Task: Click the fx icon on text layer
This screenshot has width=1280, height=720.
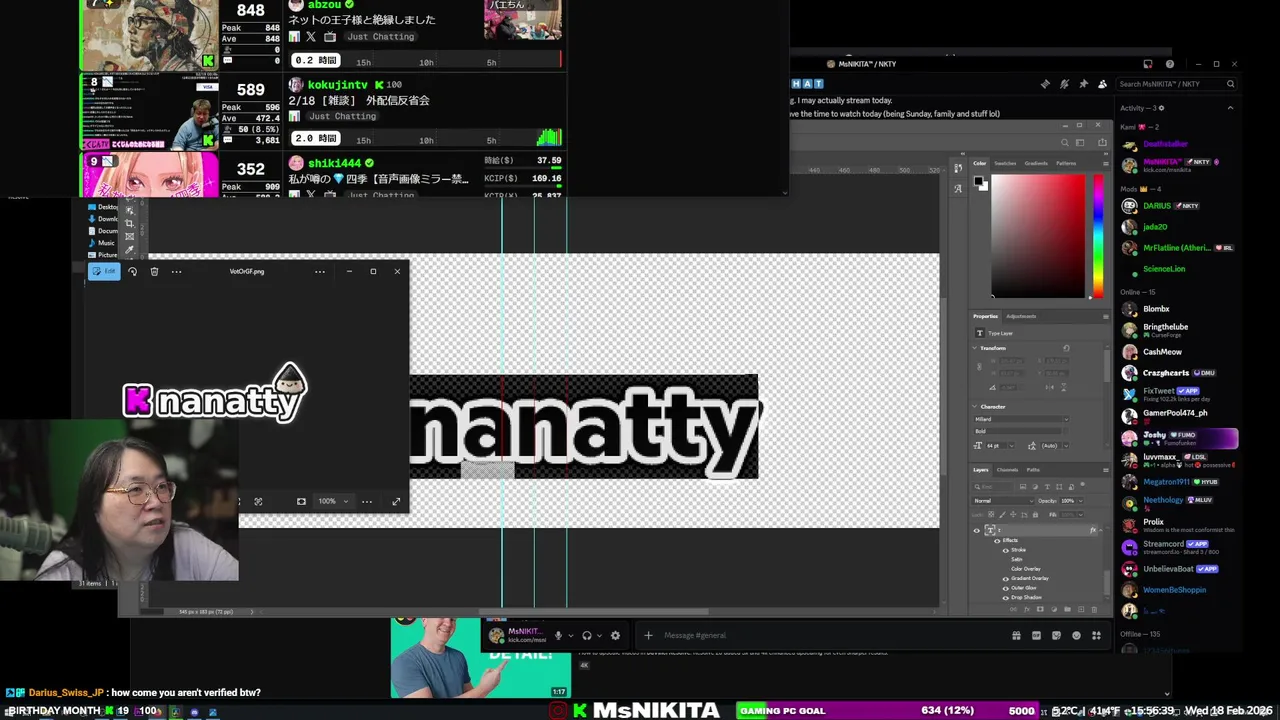Action: coord(1092,530)
